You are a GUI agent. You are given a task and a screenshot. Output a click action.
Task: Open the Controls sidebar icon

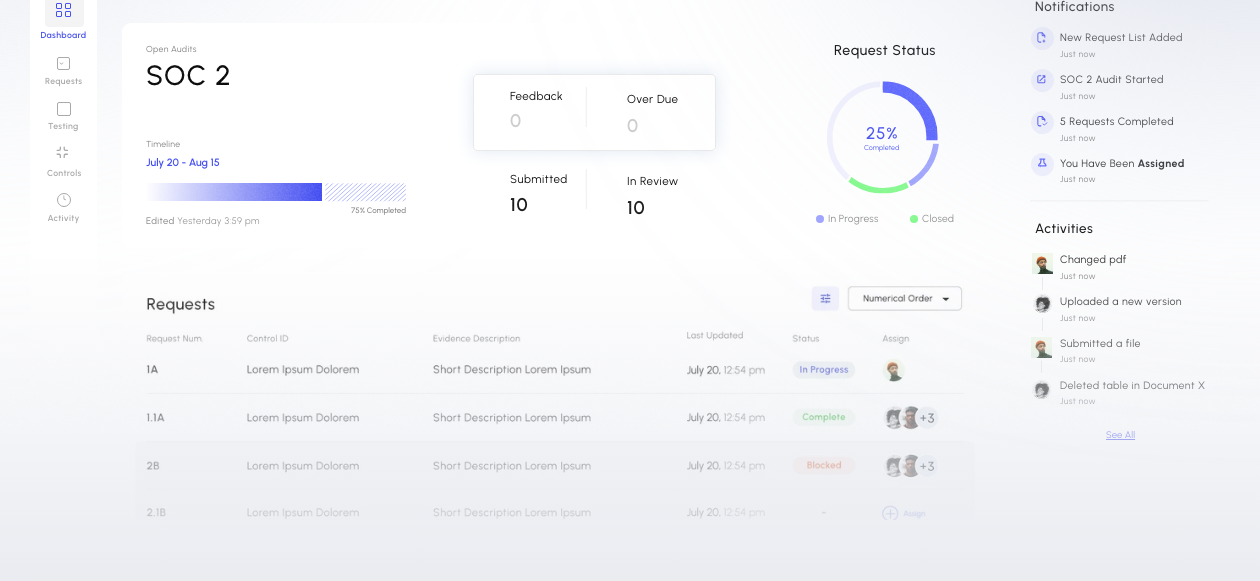pos(63,153)
